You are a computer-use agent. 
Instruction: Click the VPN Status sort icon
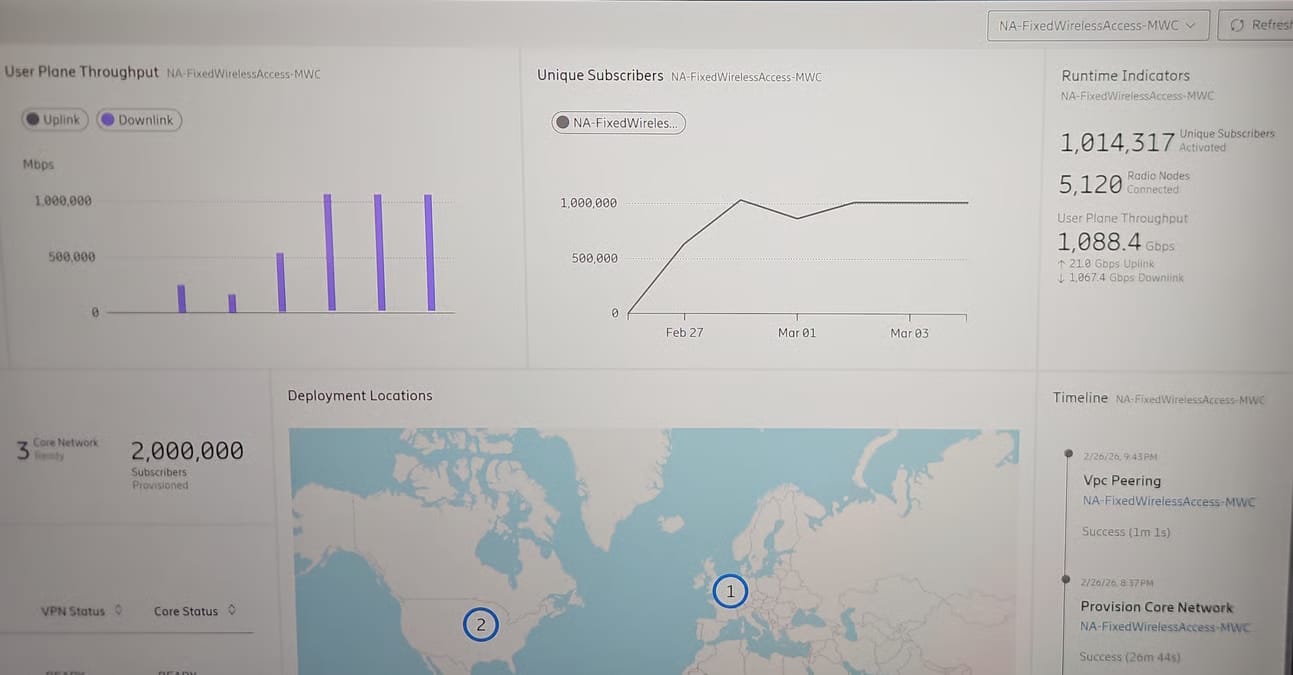click(x=119, y=610)
